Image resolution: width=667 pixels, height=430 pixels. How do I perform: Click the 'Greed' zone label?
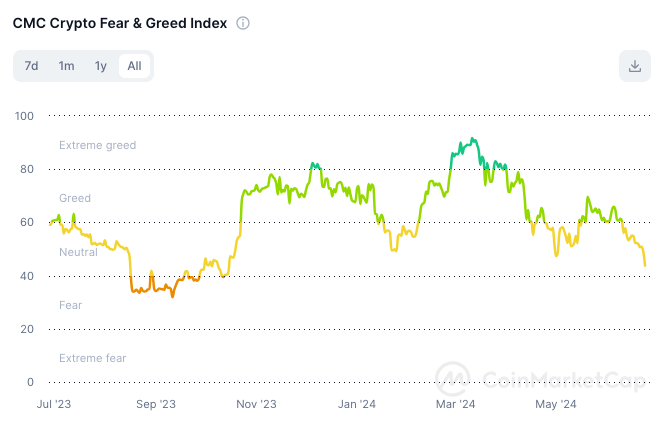[x=75, y=198]
